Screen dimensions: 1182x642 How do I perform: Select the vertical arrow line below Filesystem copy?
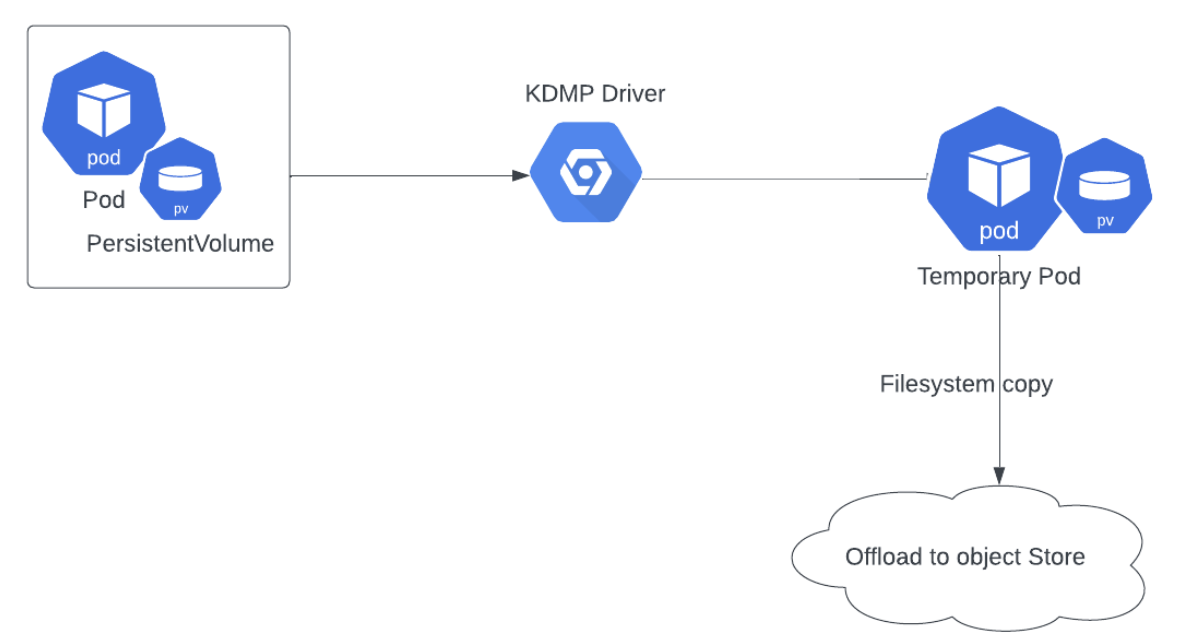(x=1000, y=430)
